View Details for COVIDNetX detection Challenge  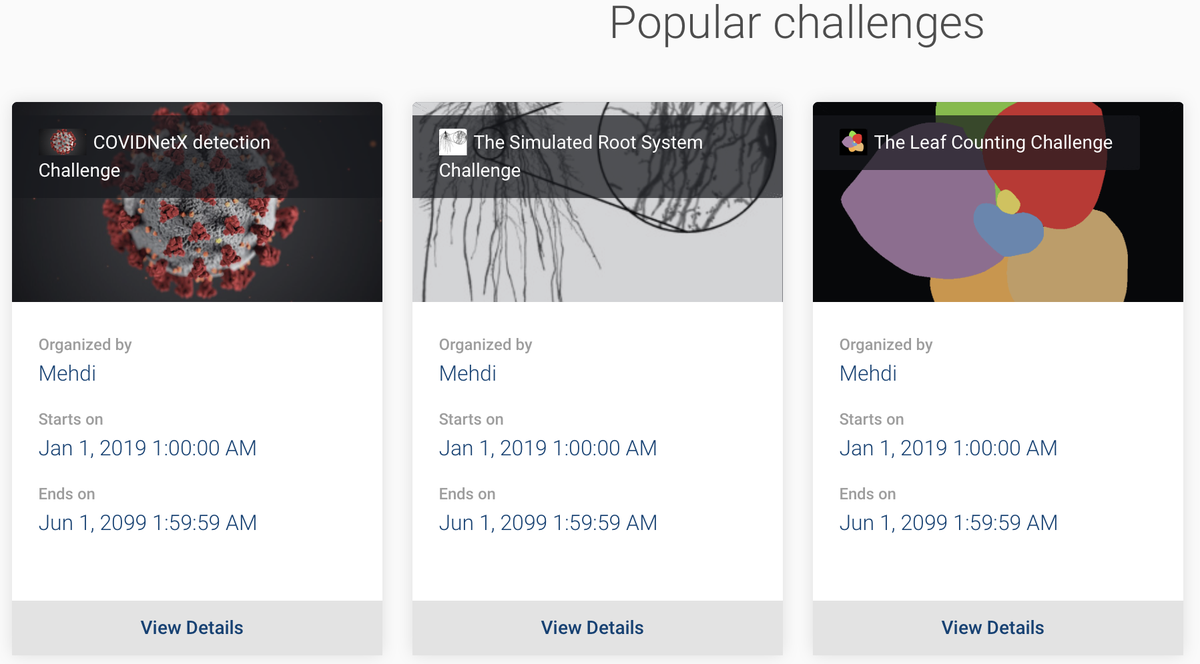pos(192,628)
